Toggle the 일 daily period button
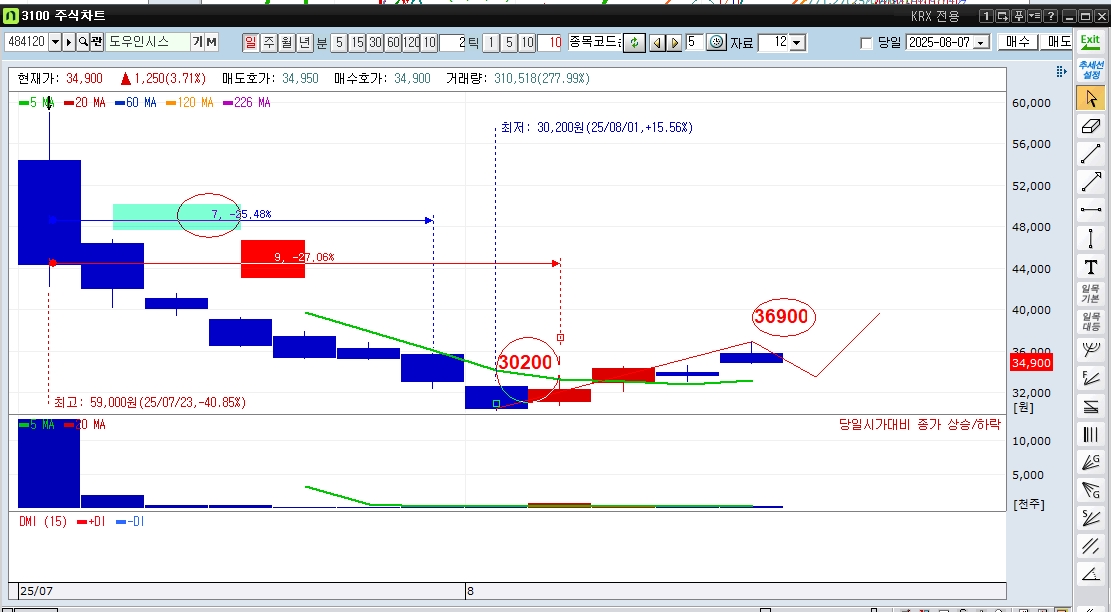 (250, 42)
